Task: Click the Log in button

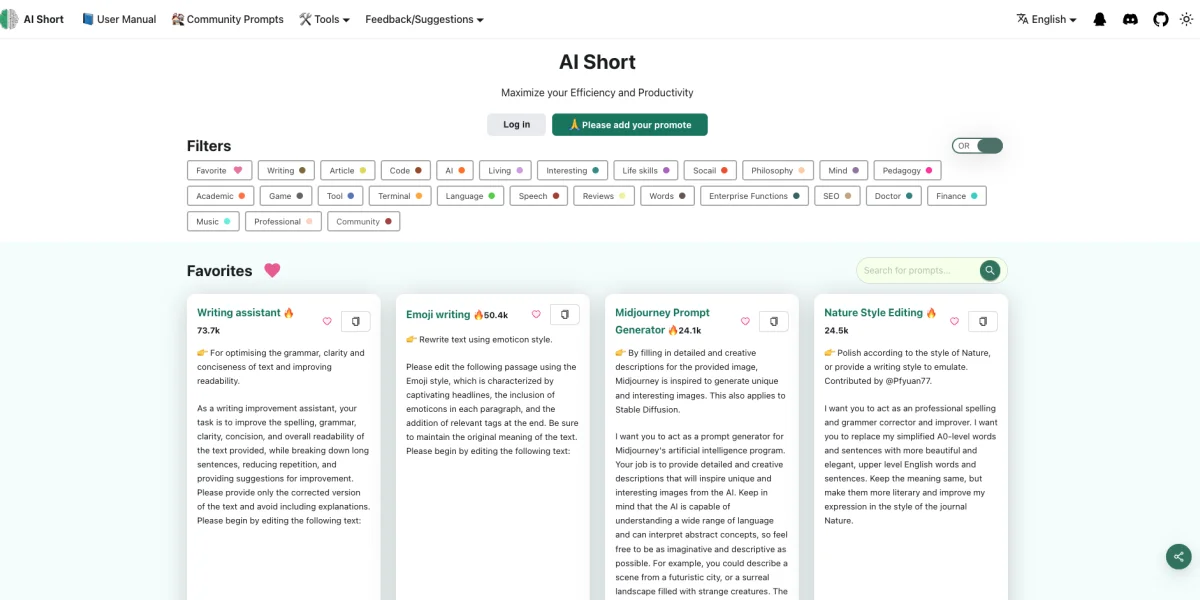Action: [516, 124]
